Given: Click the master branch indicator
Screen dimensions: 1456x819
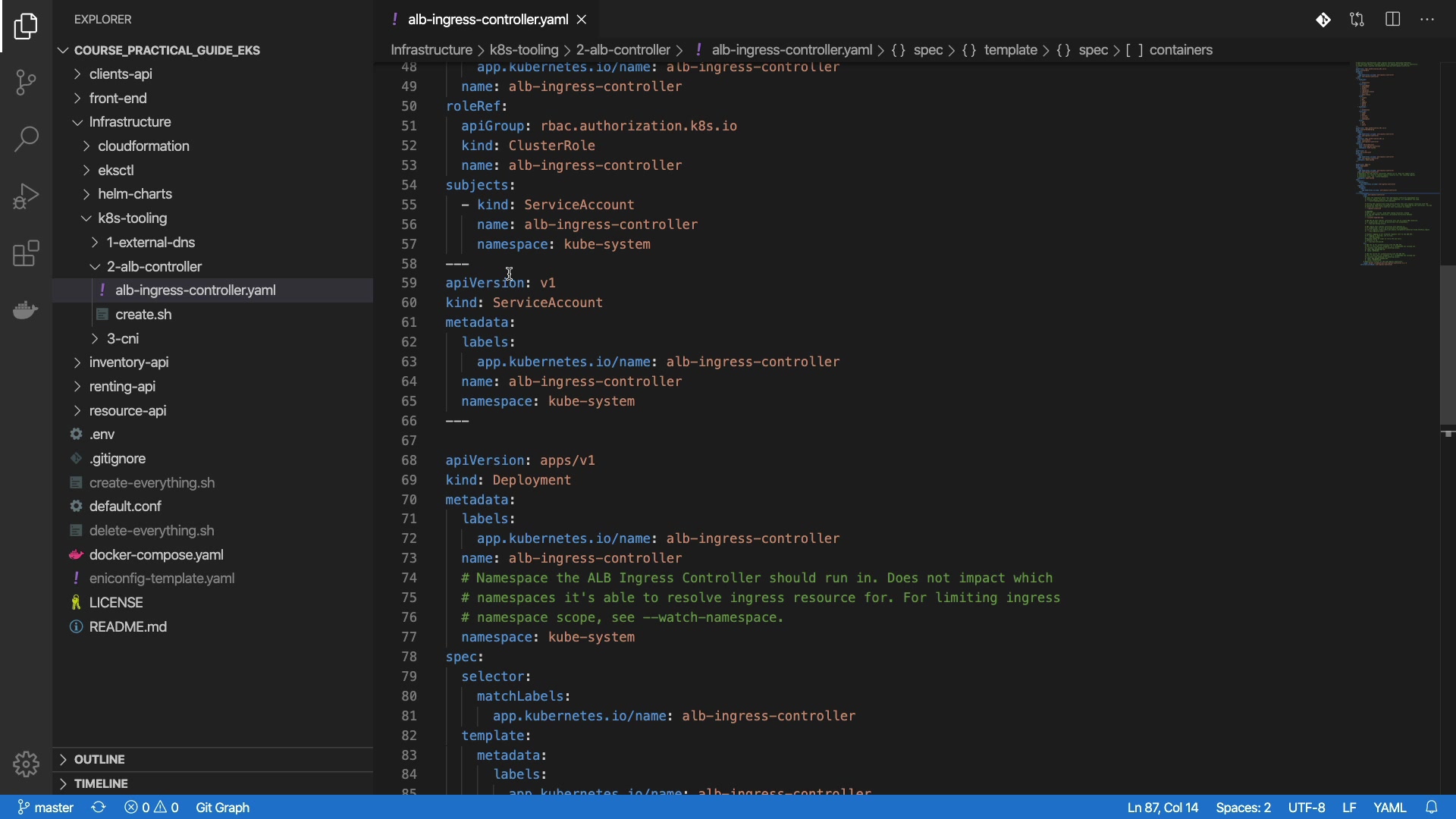Looking at the screenshot, I should (45, 808).
